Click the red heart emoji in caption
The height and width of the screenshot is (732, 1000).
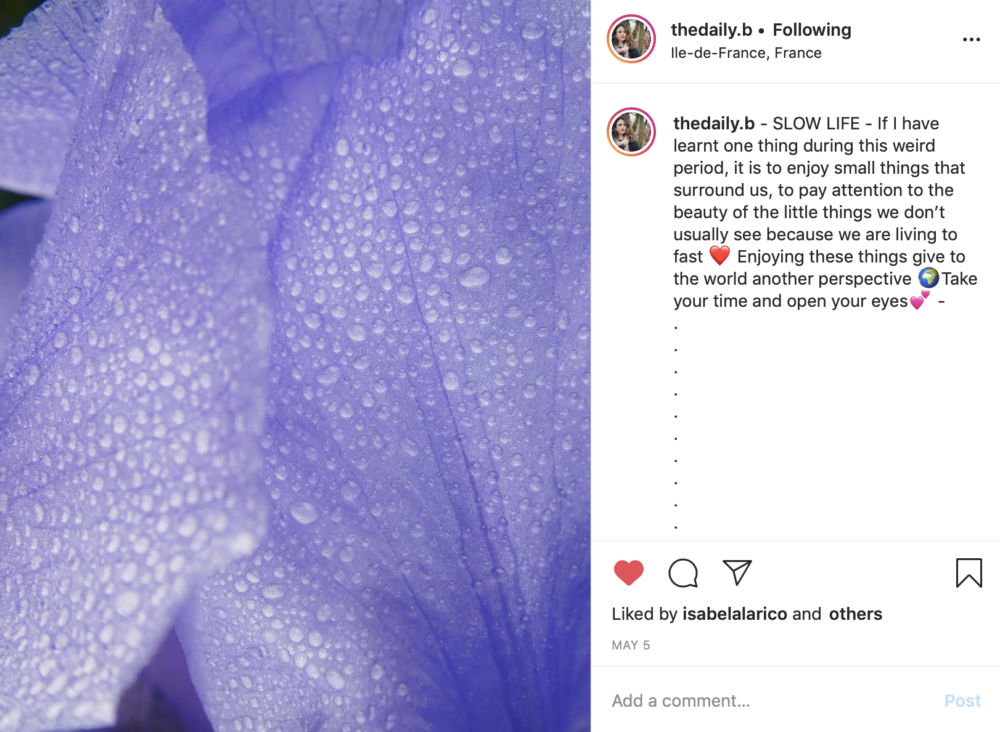(x=719, y=256)
